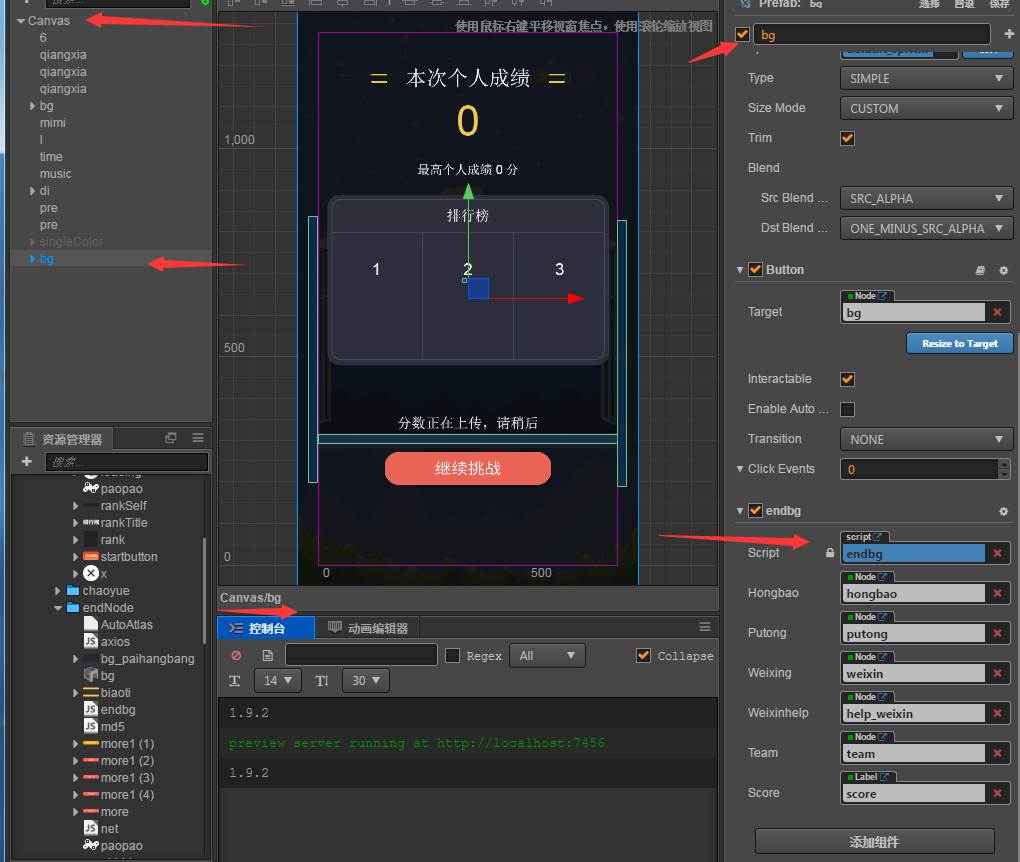1020x862 pixels.
Task: Select the 资源管理器 asset manager tab
Action: tap(62, 439)
